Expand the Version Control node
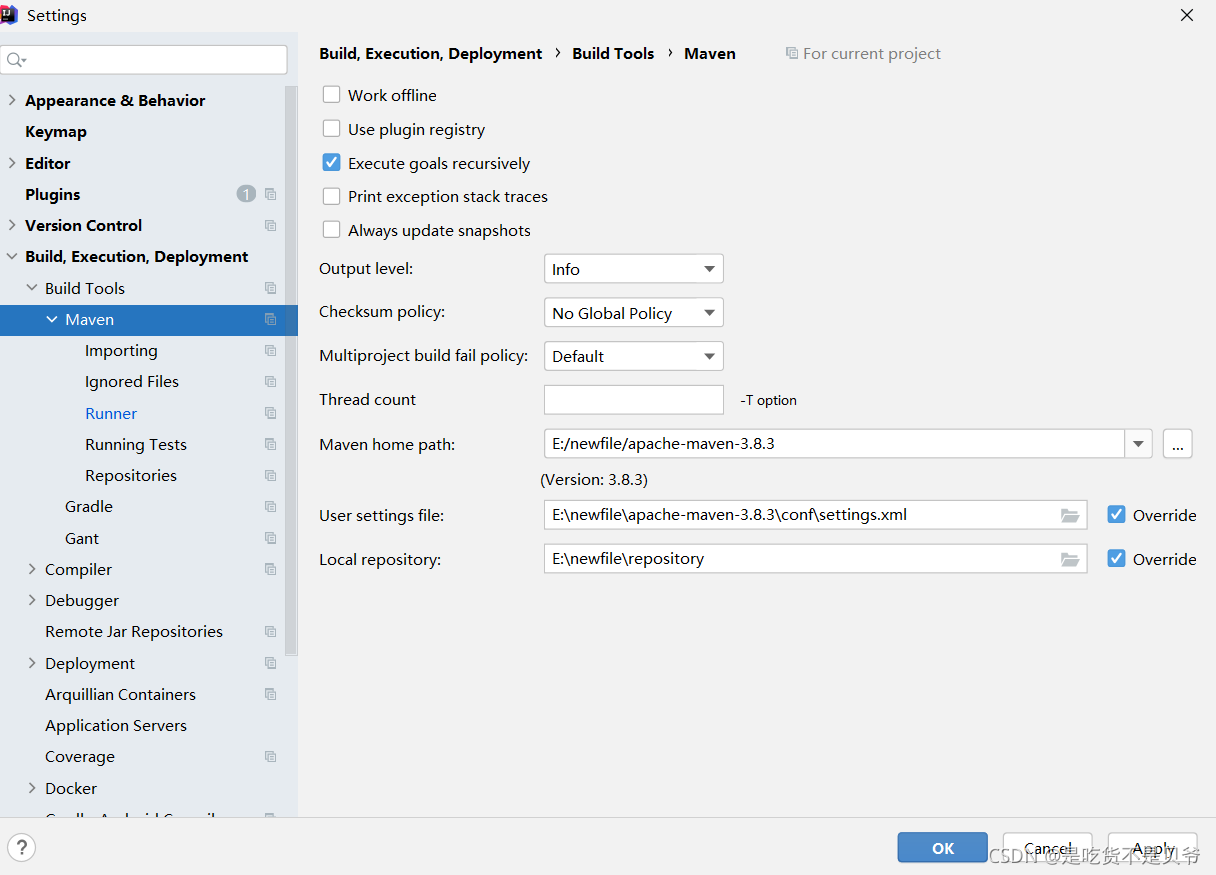This screenshot has height=875, width=1216. (x=12, y=225)
